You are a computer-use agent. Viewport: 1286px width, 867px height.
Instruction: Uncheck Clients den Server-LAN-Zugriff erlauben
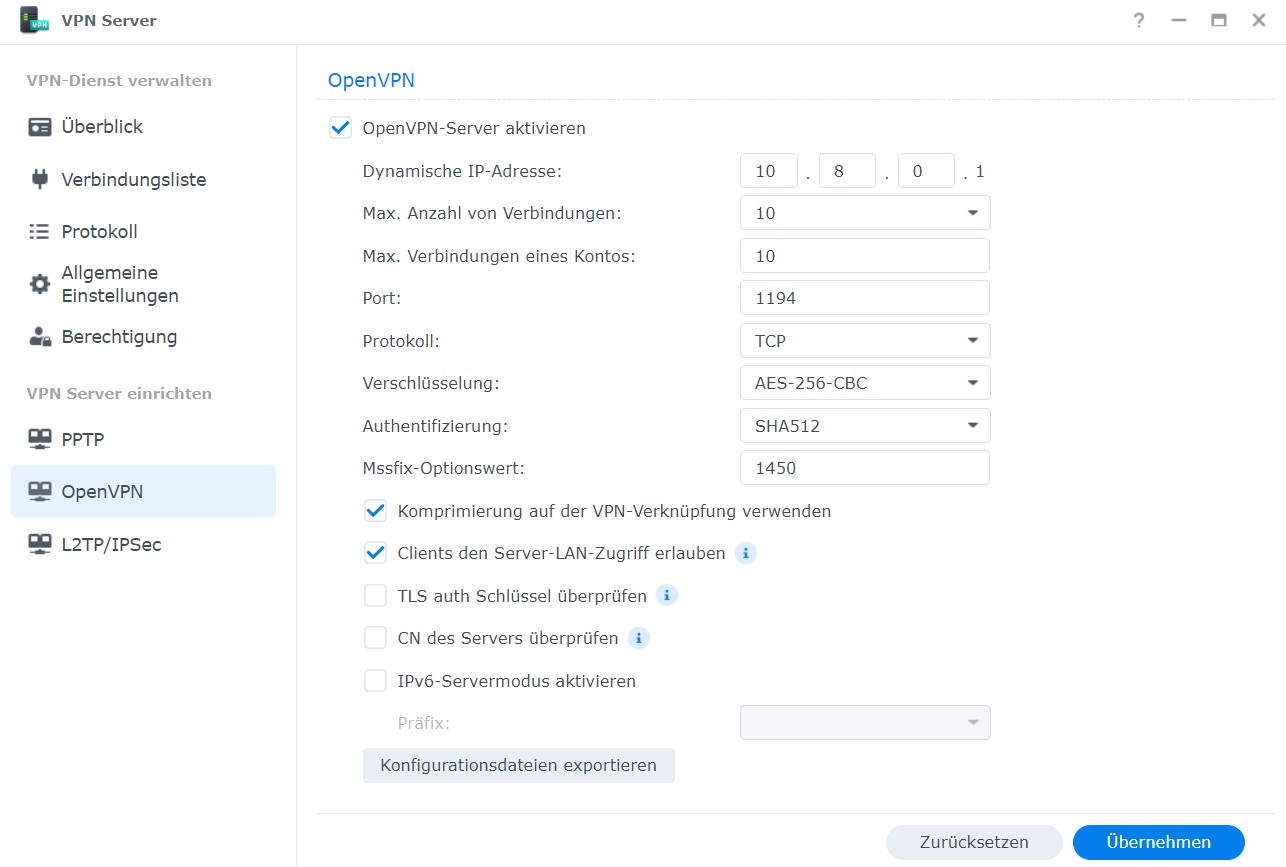coord(375,553)
